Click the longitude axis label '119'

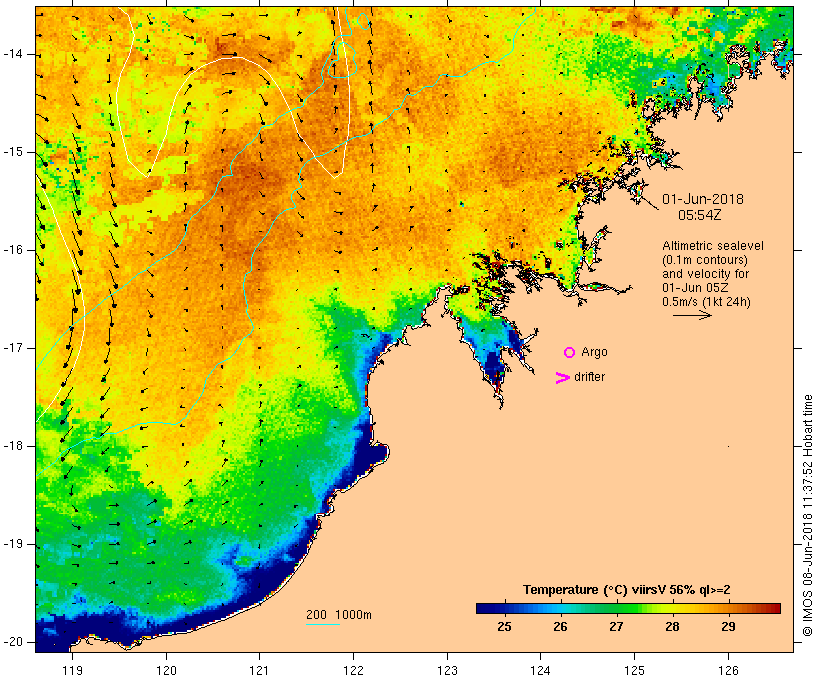click(x=73, y=671)
